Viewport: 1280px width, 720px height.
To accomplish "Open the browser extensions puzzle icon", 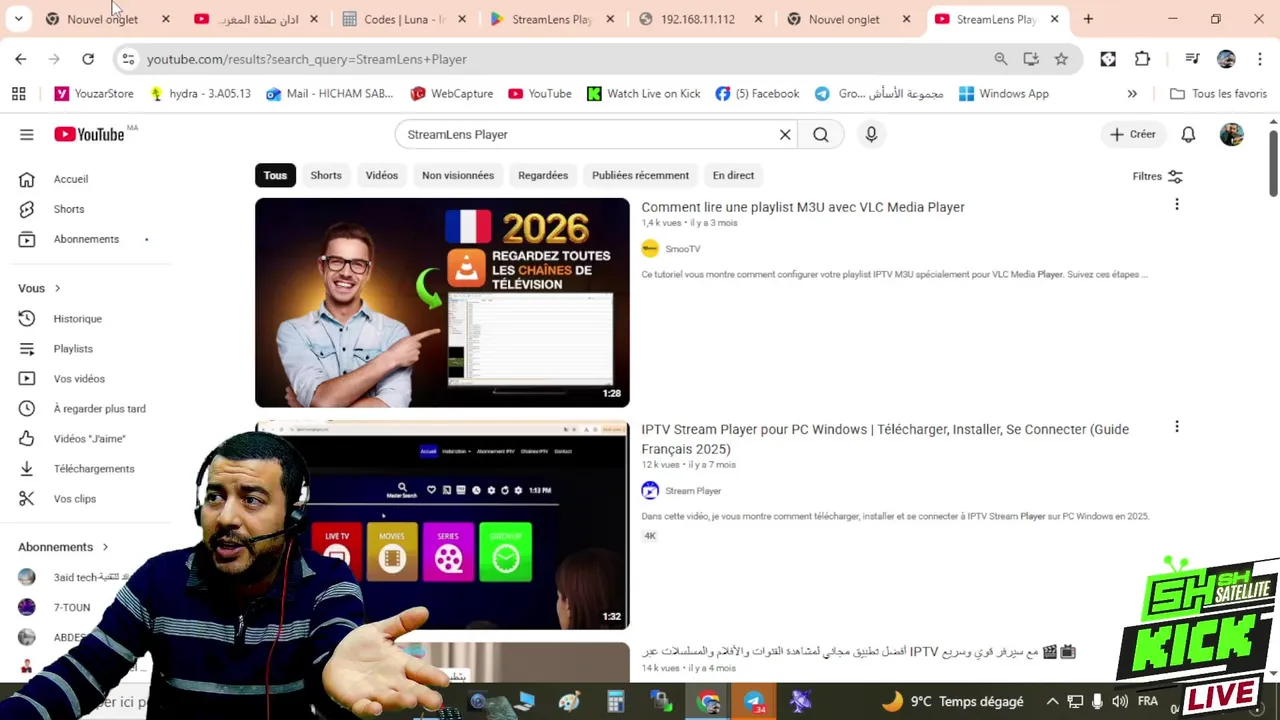I will 1142,59.
